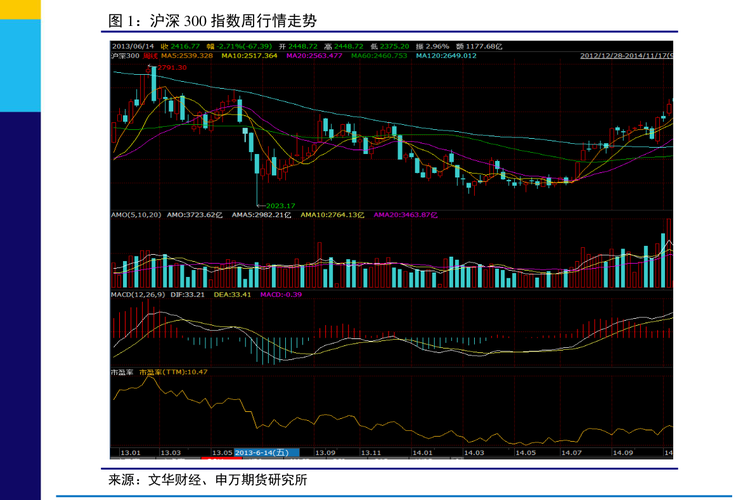755x500 pixels.
Task: Click the 市盈率(TTM) value label
Action: [173, 372]
